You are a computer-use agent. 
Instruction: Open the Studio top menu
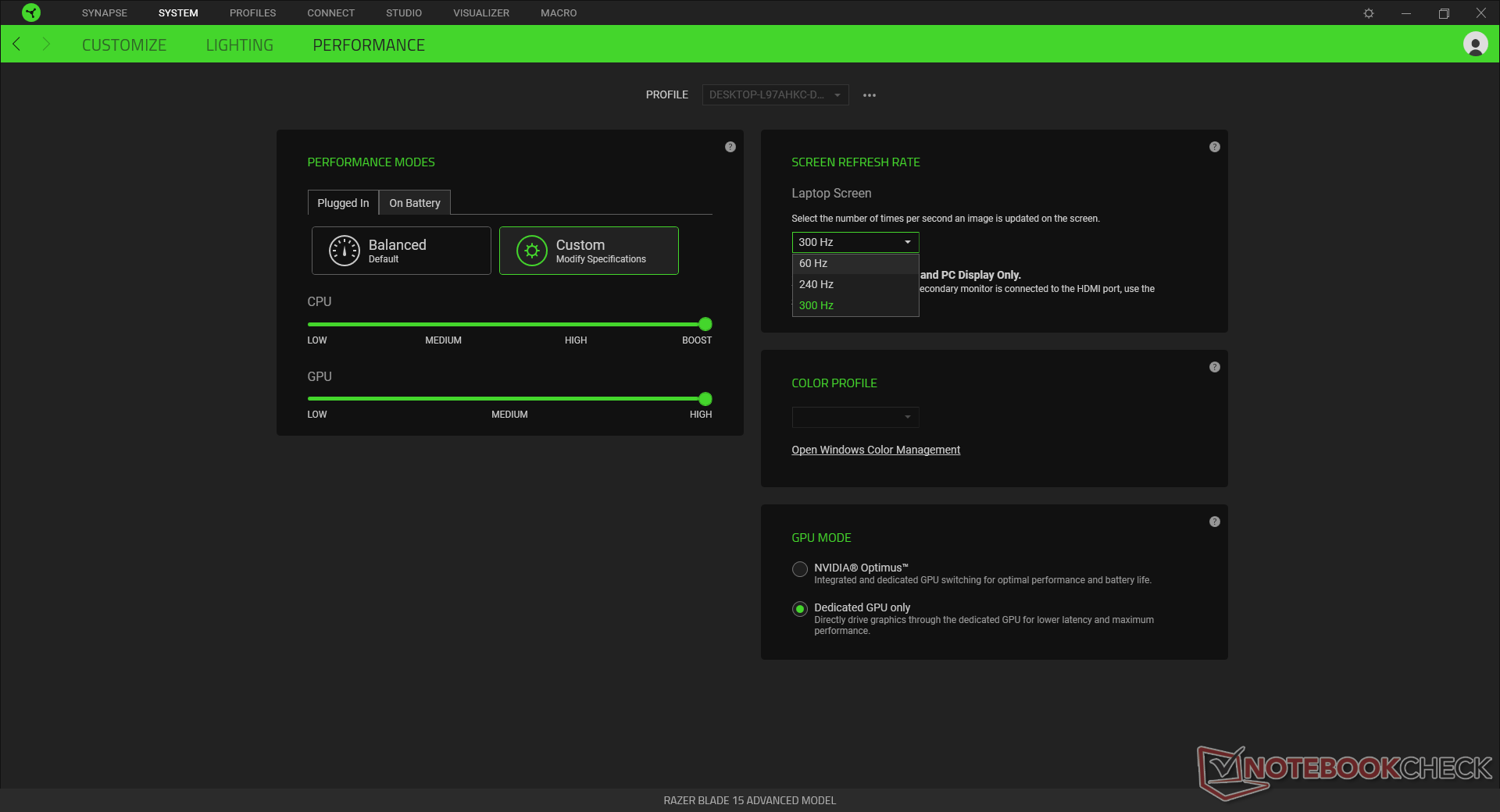403,13
